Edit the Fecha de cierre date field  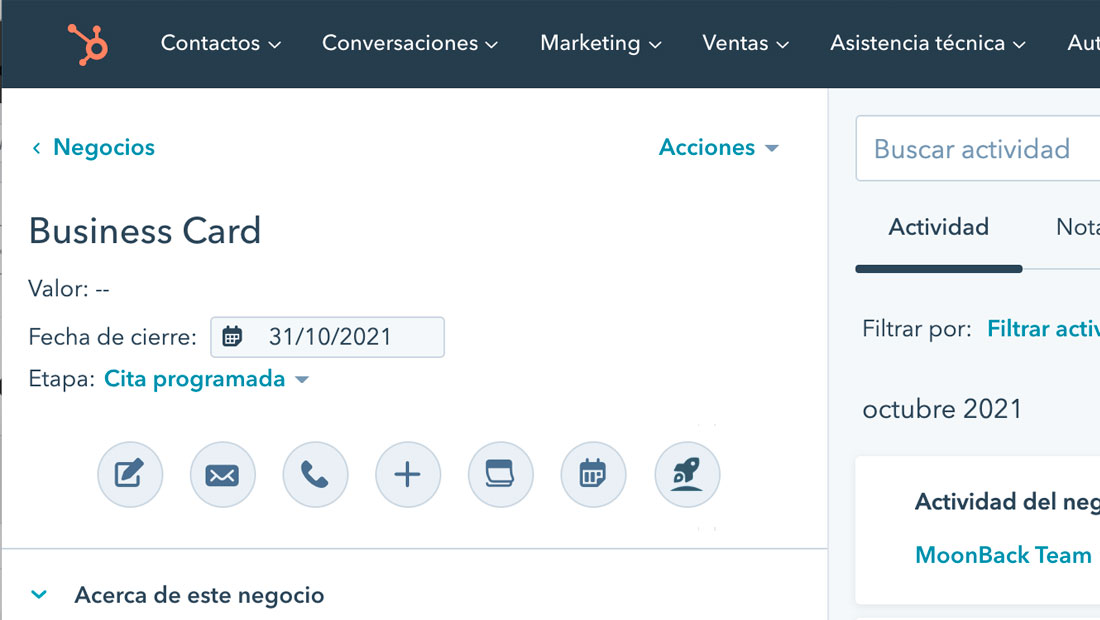[328, 337]
